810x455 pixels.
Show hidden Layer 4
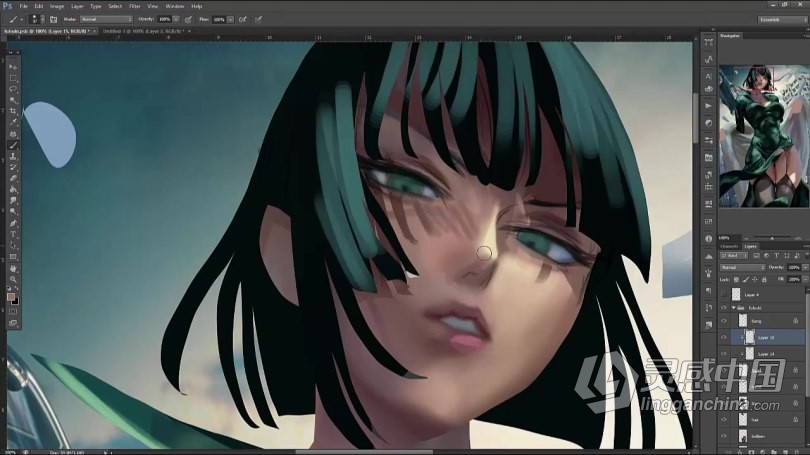724,294
